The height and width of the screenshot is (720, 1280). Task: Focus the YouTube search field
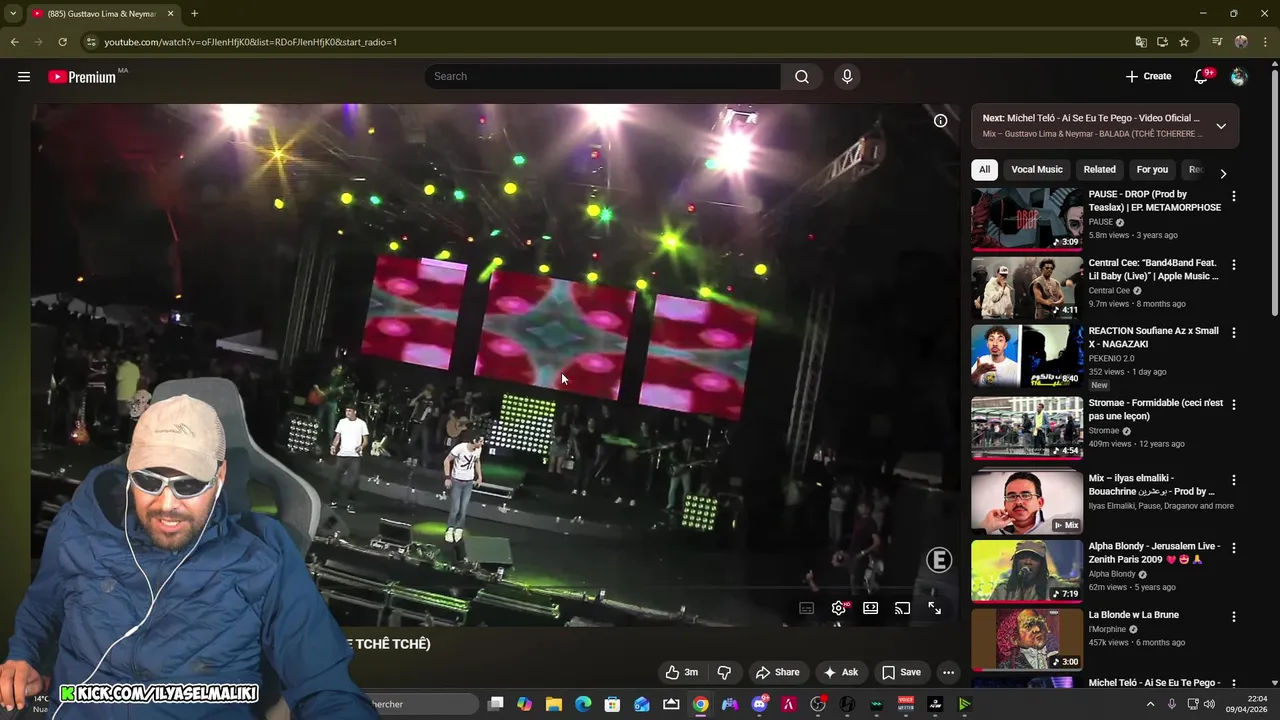click(x=603, y=77)
